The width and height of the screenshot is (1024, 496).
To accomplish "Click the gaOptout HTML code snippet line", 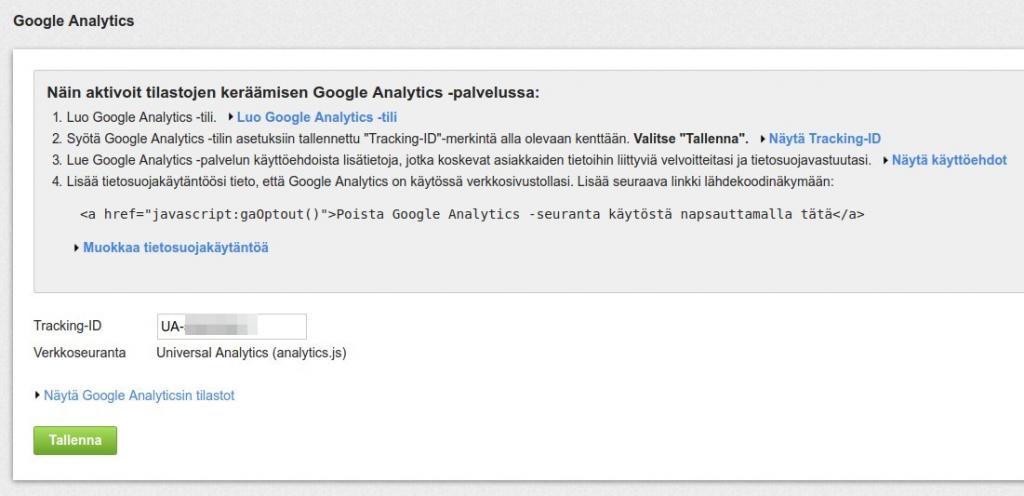I will 472,214.
